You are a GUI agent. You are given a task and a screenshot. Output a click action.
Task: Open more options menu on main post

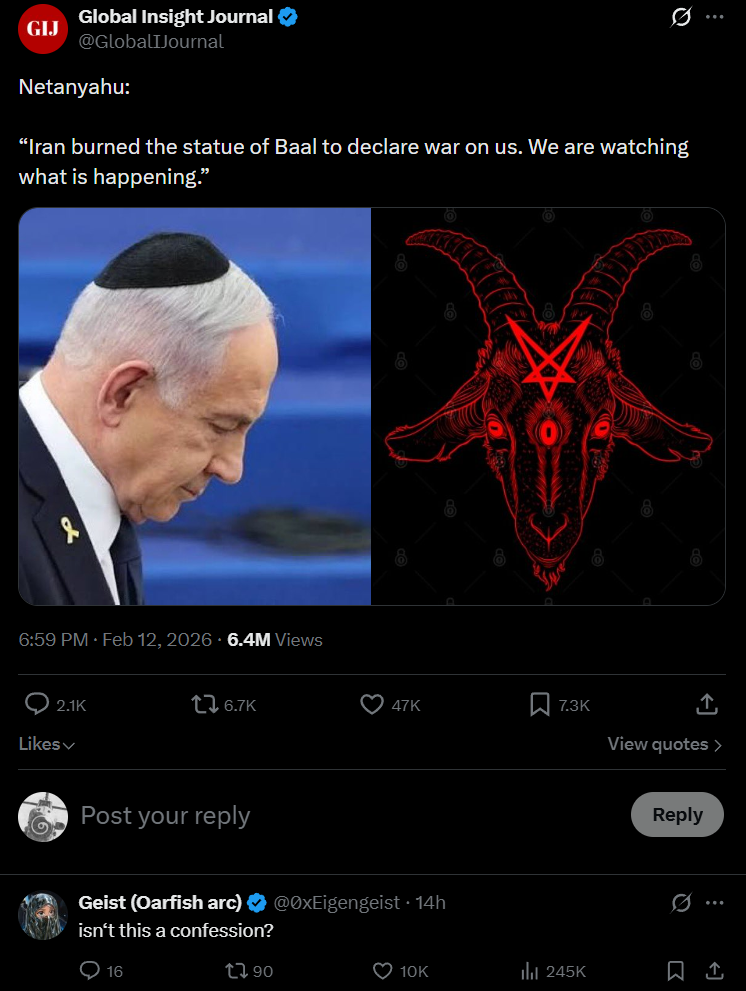click(714, 17)
